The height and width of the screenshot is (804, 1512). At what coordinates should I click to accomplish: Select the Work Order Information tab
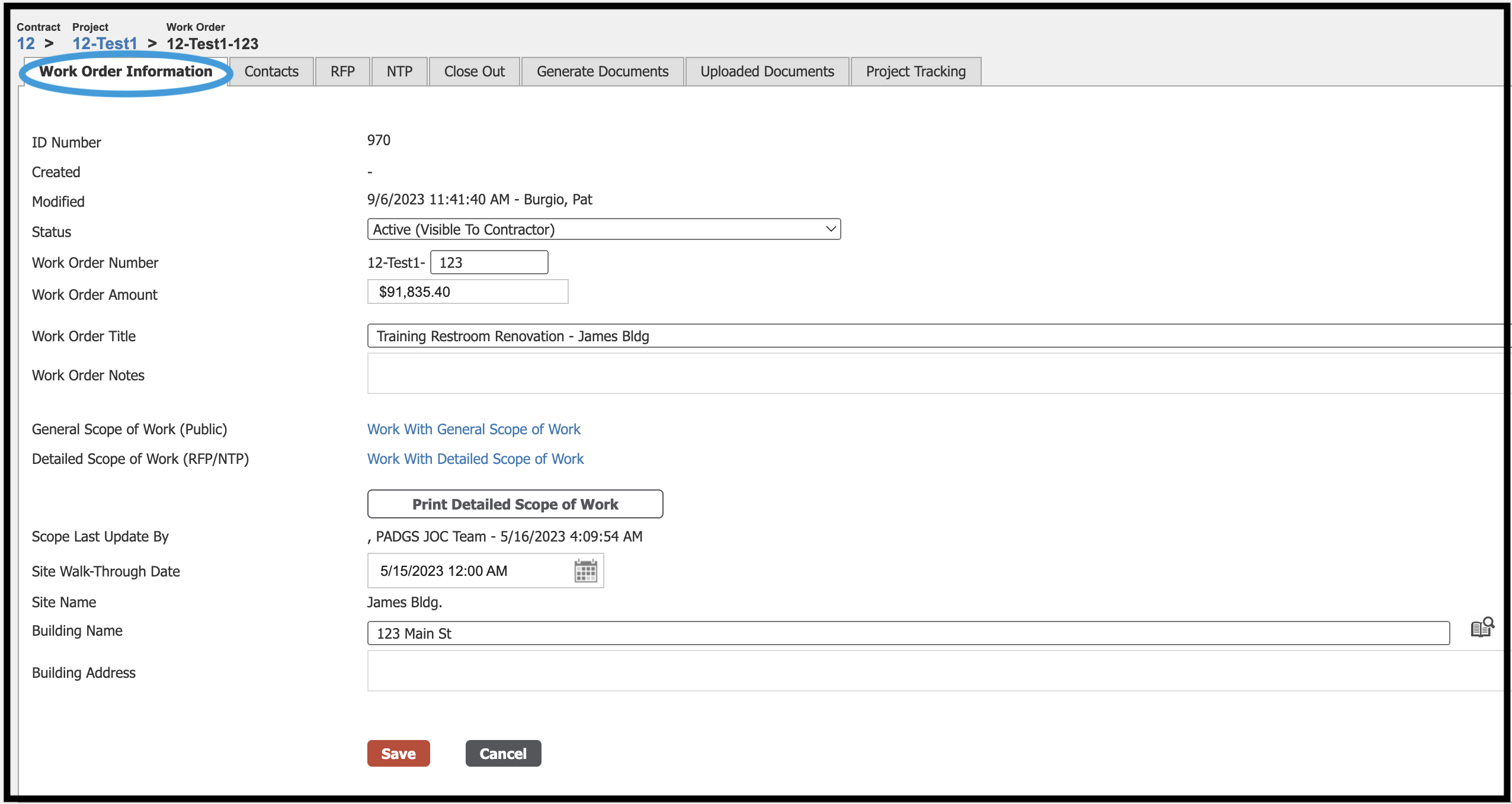click(x=126, y=72)
